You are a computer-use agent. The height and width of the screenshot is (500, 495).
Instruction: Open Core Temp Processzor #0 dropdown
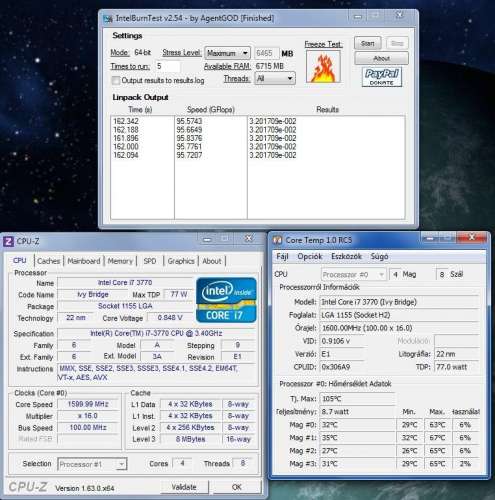354,275
